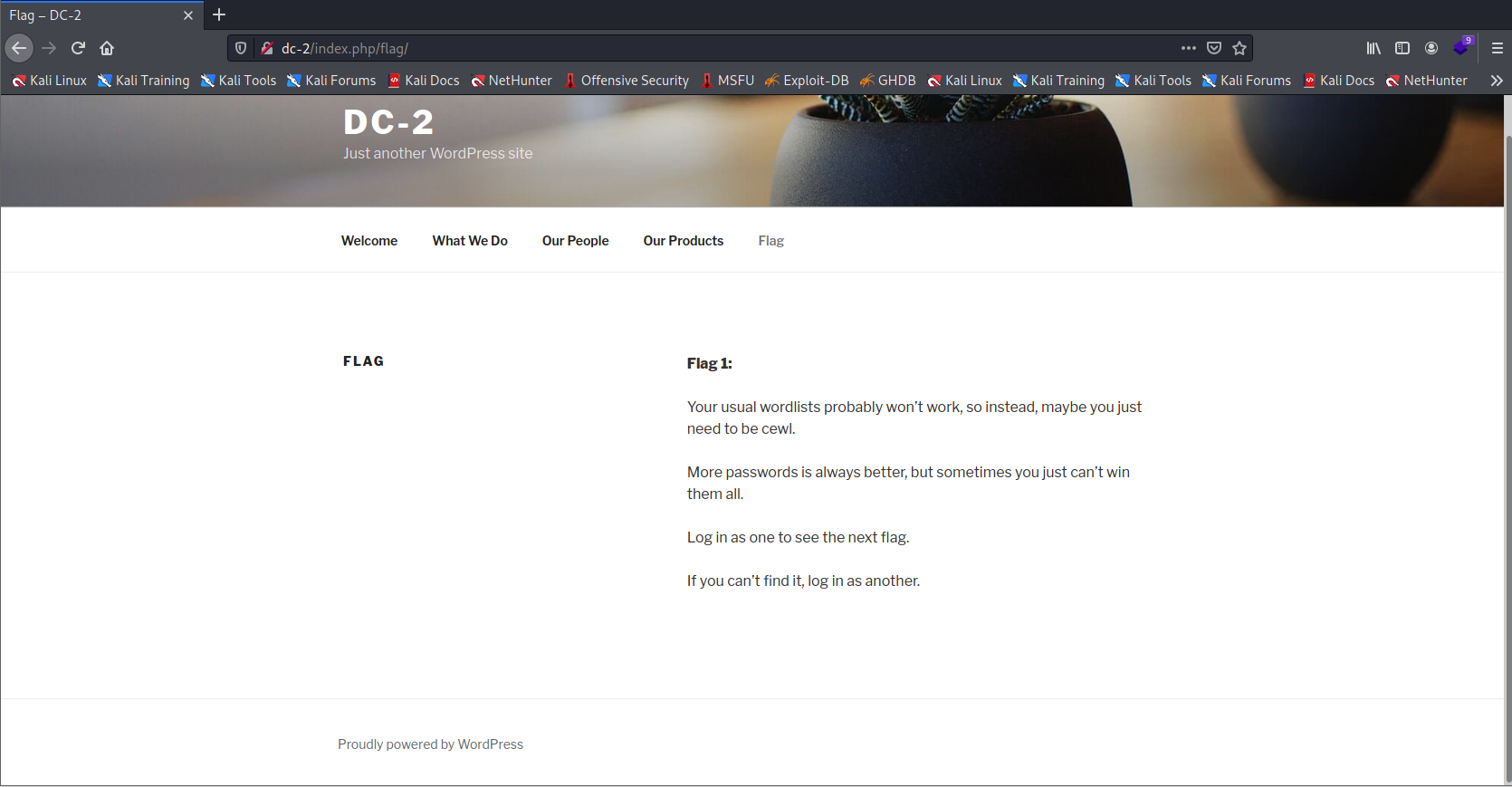Open the GHDB bookmark
The height and width of the screenshot is (787, 1512).
pyautogui.click(x=887, y=81)
